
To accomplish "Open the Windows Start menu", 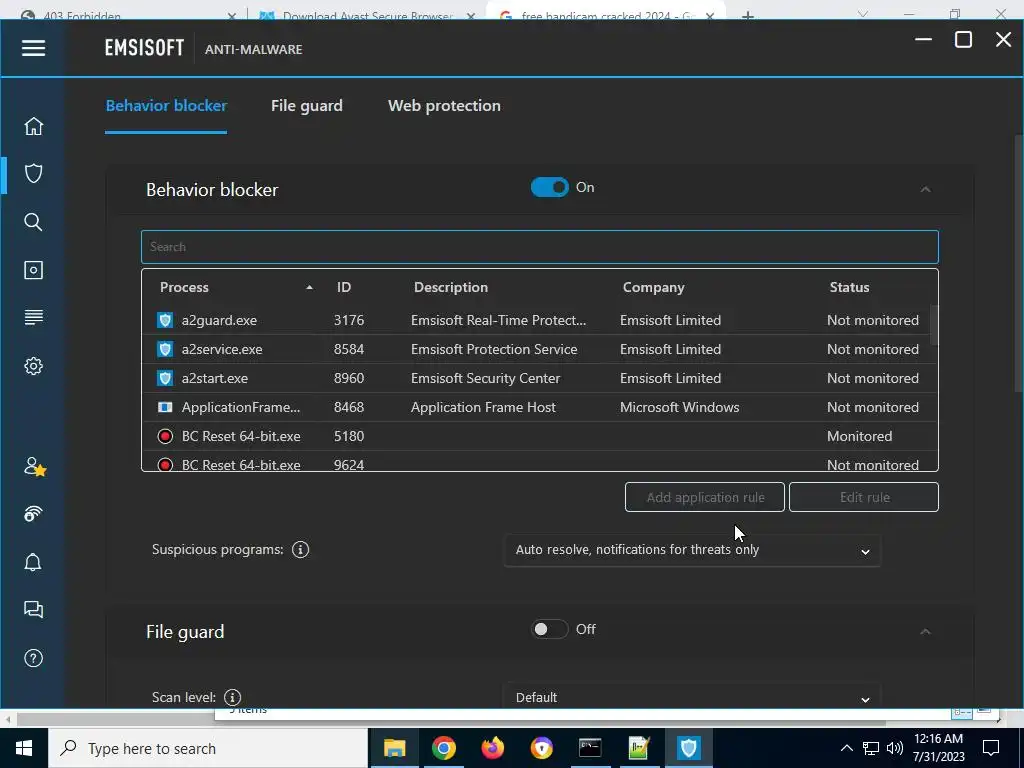I will coord(24,748).
